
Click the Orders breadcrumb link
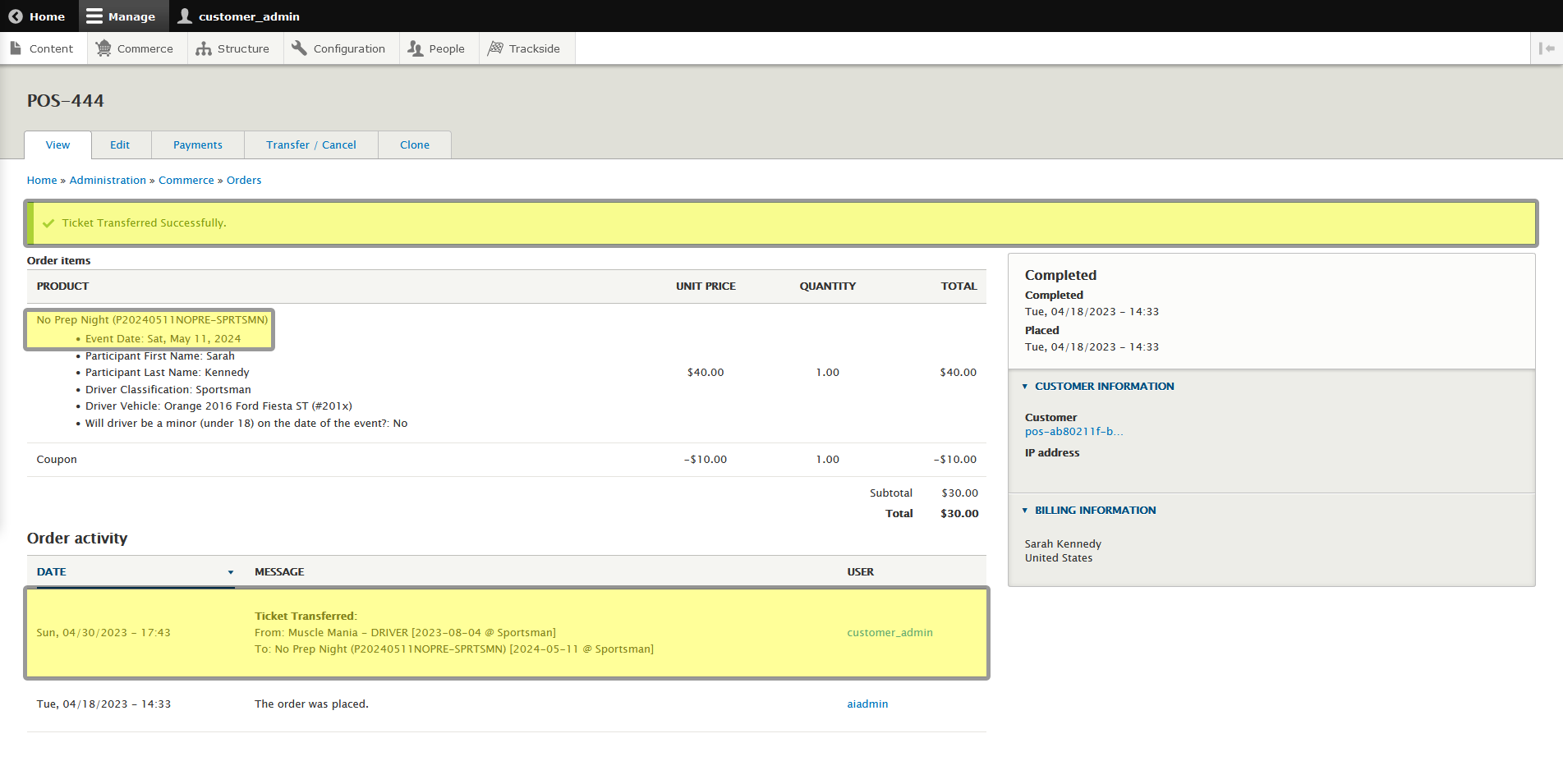pyautogui.click(x=244, y=180)
